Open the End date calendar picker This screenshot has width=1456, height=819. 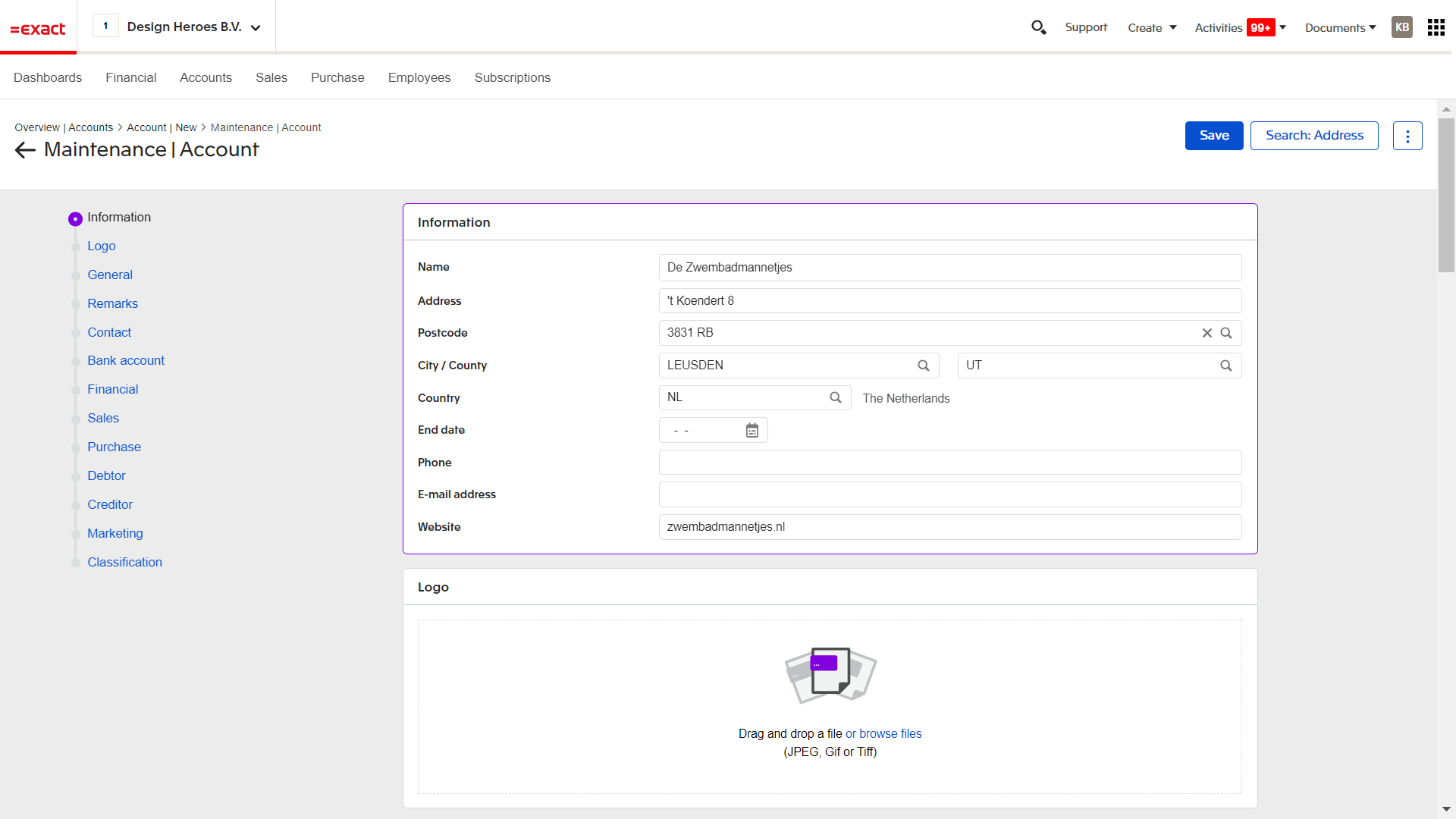point(752,431)
